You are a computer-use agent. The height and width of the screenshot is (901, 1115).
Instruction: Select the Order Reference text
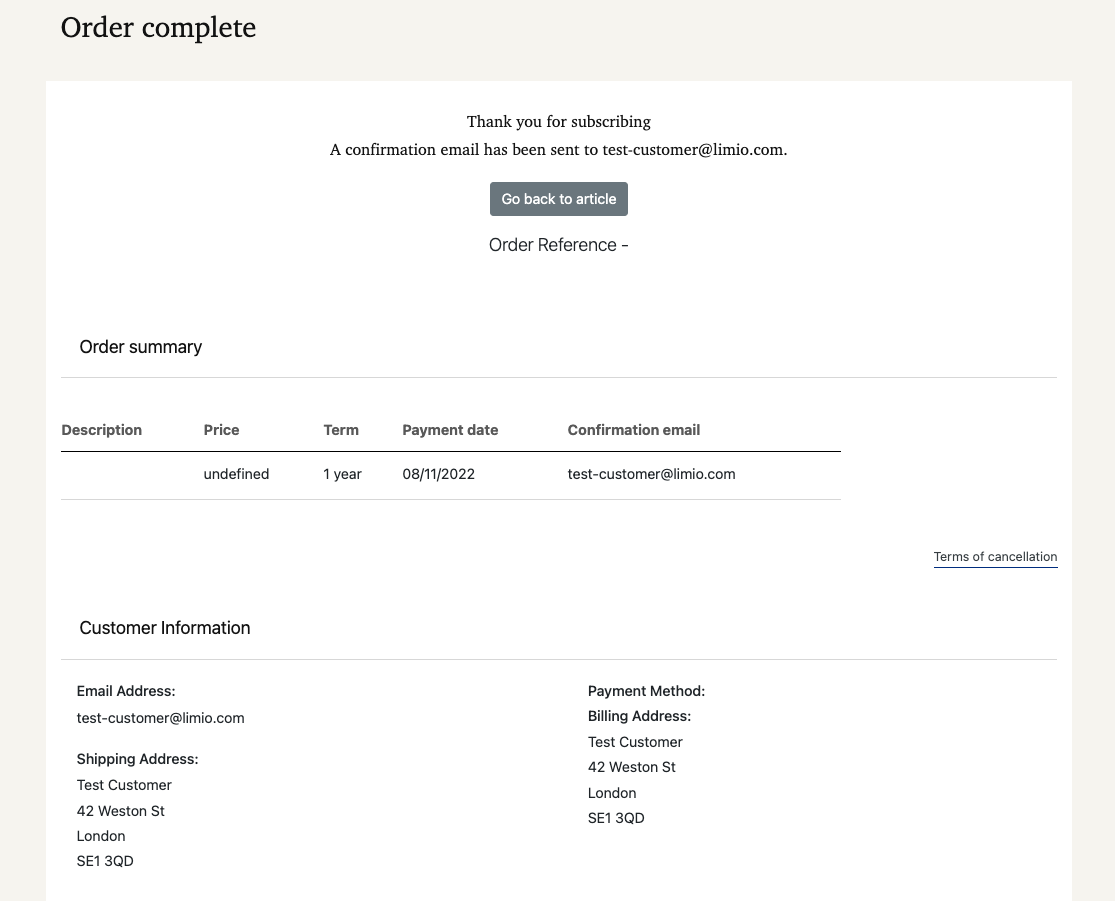(558, 245)
